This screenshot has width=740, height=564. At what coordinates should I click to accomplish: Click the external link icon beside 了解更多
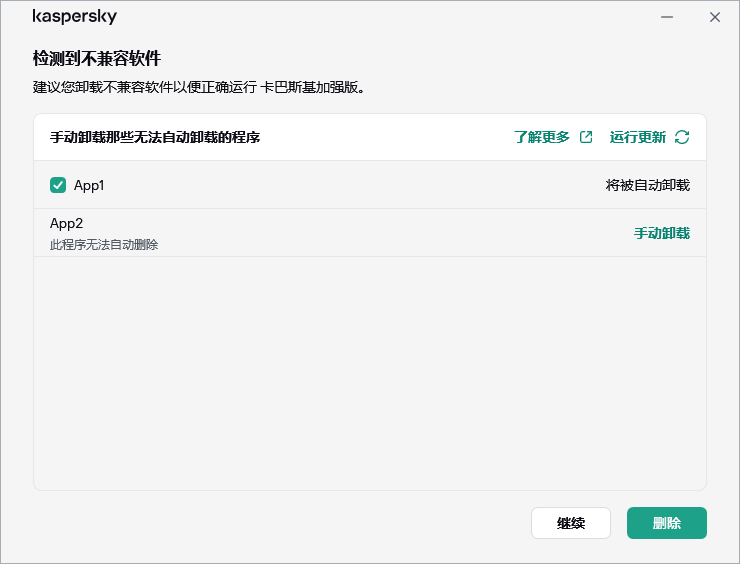click(586, 137)
